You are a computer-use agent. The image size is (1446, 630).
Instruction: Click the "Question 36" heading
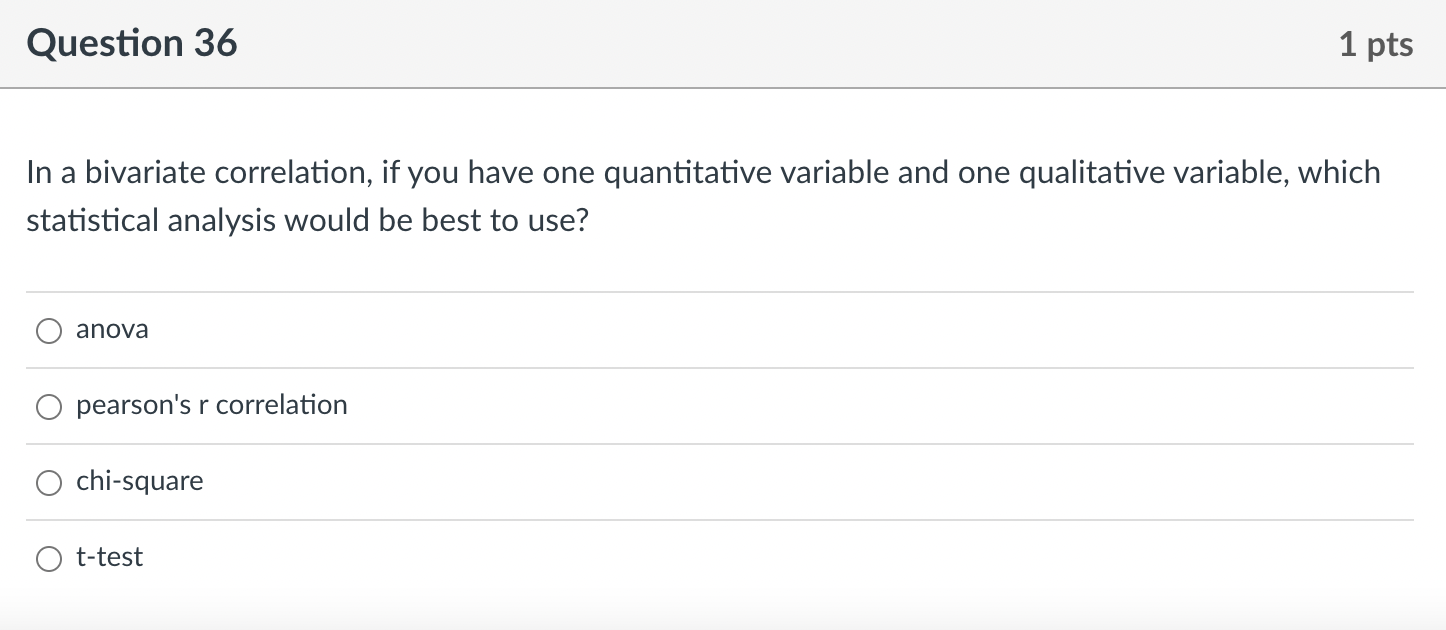pyautogui.click(x=132, y=44)
